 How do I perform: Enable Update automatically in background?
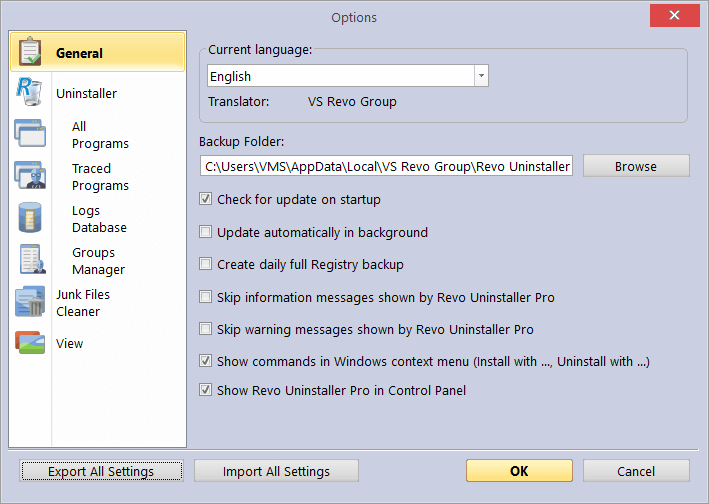(x=205, y=232)
